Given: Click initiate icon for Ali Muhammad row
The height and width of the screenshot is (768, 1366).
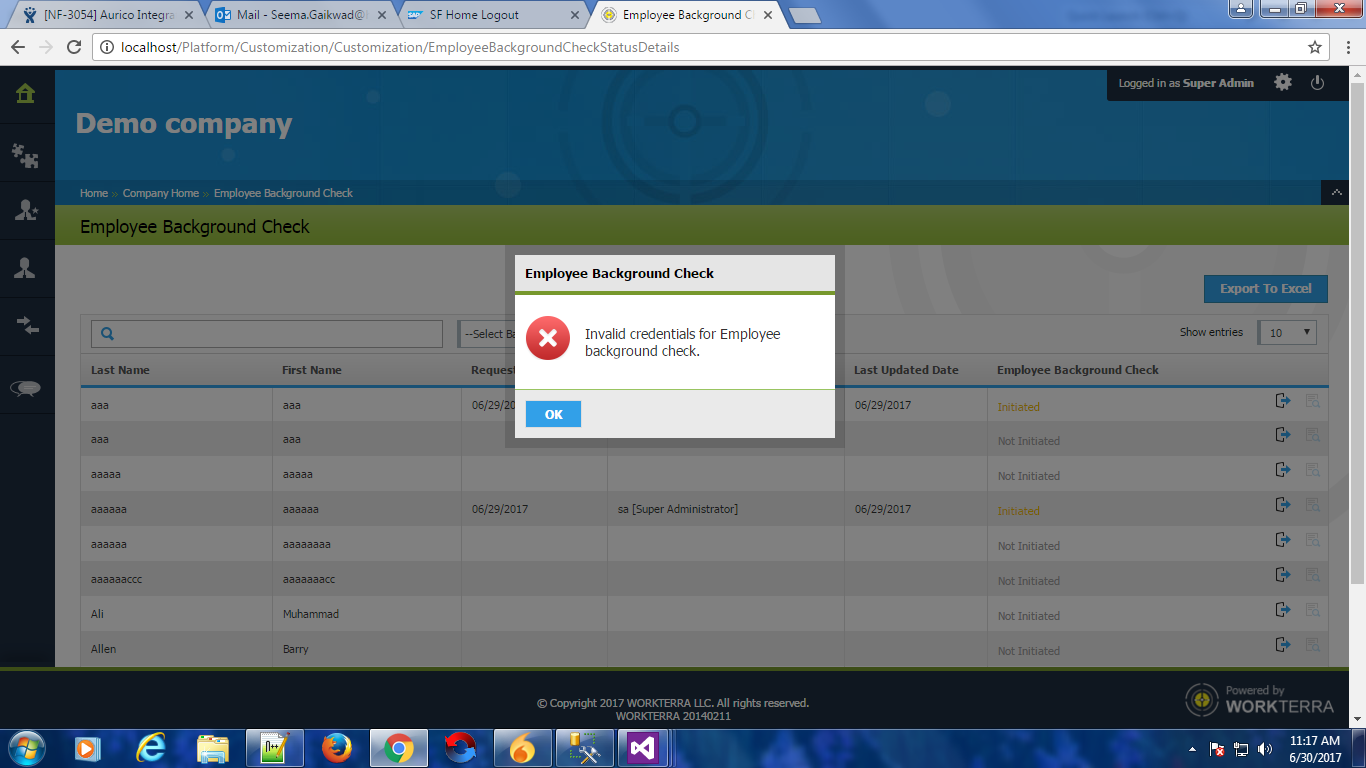Looking at the screenshot, I should [1283, 610].
